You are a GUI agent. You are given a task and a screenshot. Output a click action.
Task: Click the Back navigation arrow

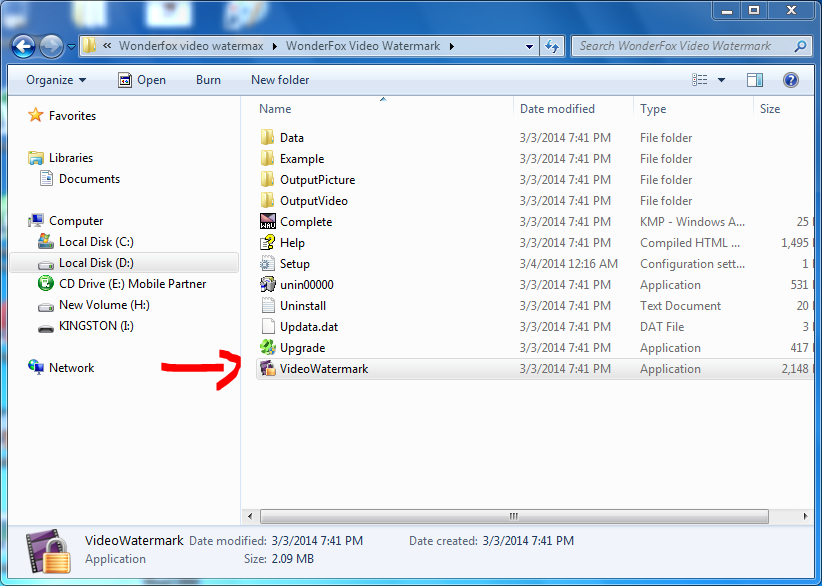coord(24,47)
